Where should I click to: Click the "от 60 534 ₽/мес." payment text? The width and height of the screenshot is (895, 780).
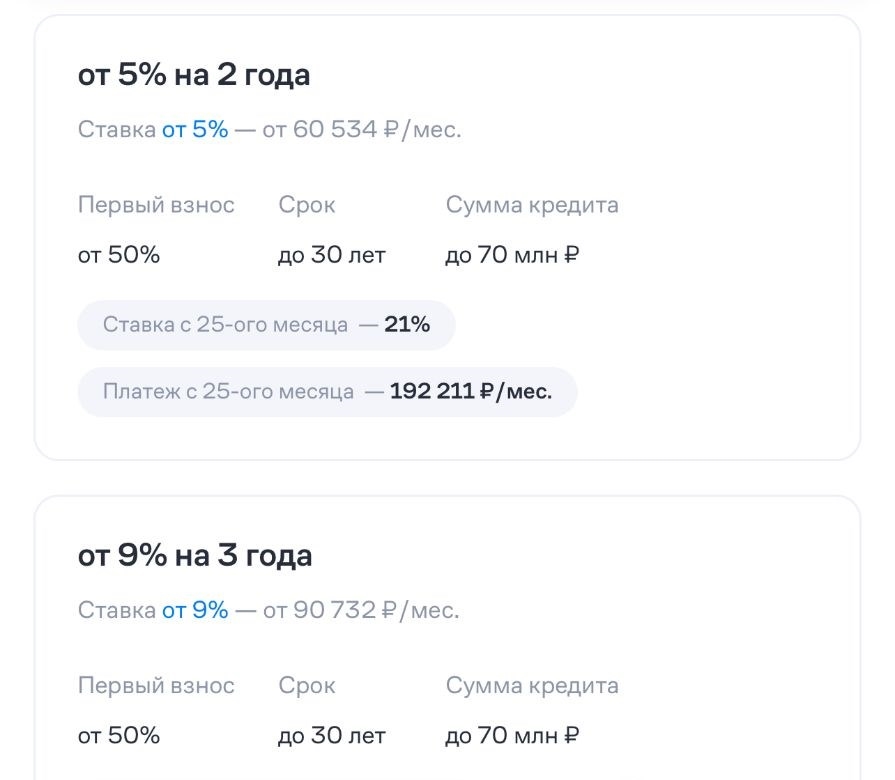pyautogui.click(x=362, y=129)
